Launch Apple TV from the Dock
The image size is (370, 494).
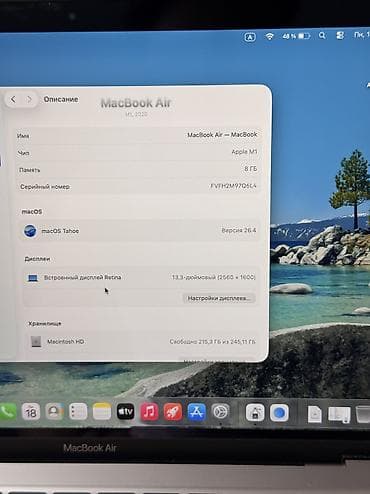[126, 412]
